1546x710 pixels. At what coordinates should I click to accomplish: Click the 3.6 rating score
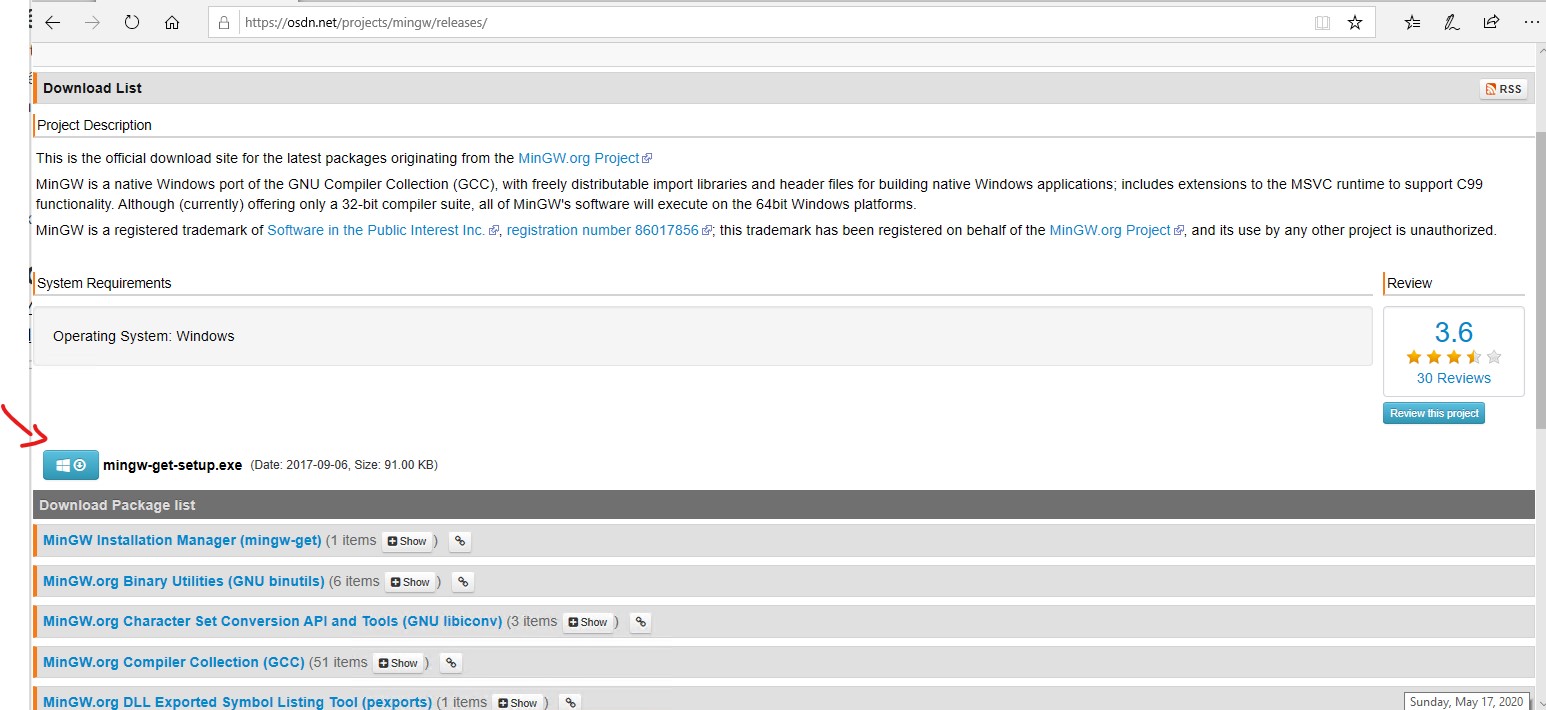point(1453,332)
